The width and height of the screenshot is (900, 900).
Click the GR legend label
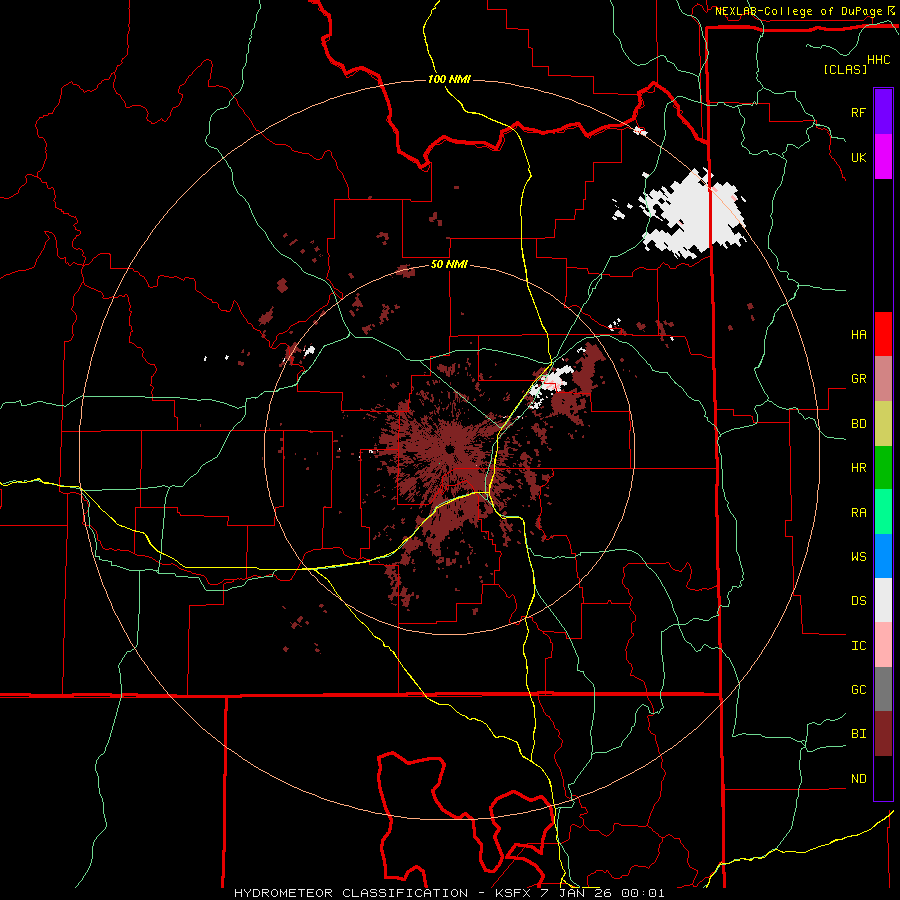(x=858, y=379)
